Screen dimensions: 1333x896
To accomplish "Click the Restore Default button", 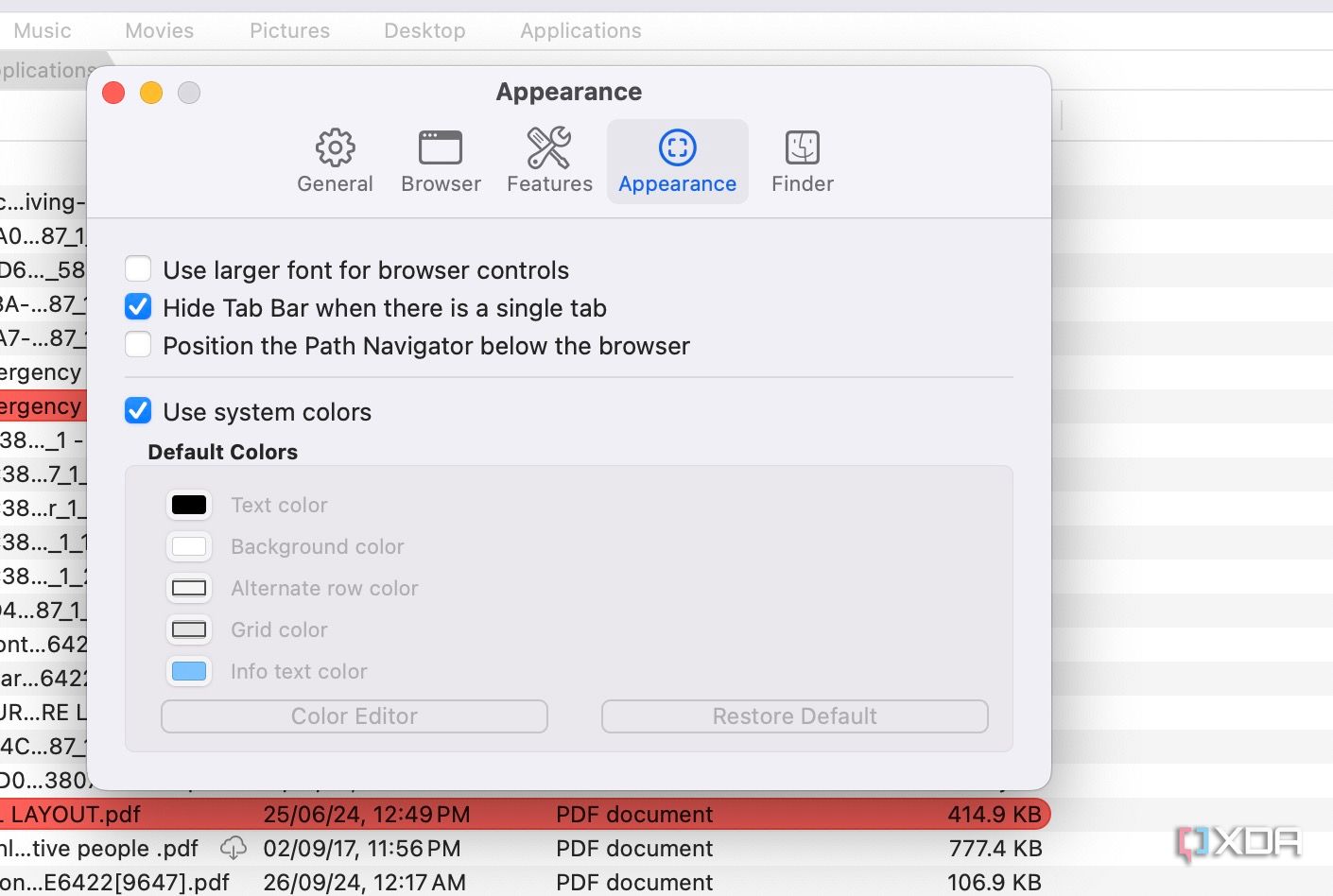I will [x=795, y=716].
